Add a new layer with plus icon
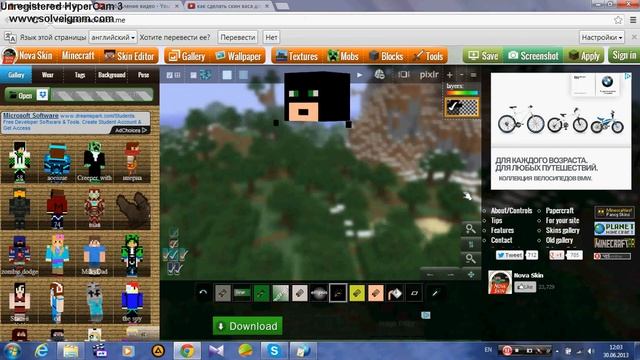640x360 pixels. coord(449,75)
